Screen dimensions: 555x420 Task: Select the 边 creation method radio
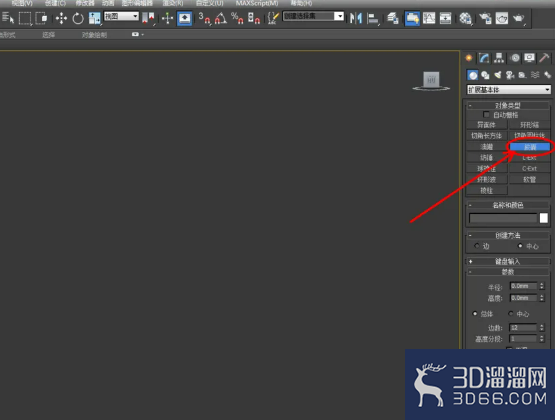(477, 246)
